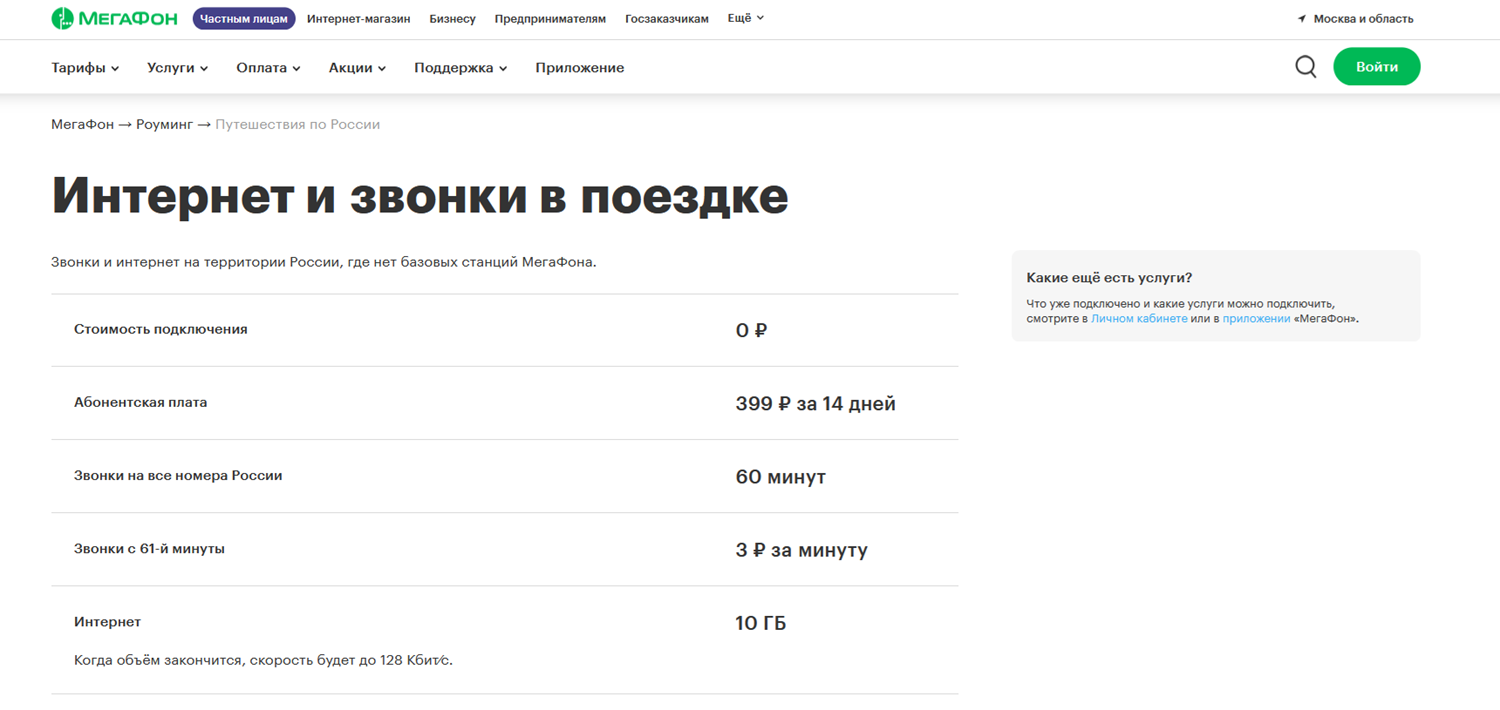
Task: Click Какие ещё есть услуги? heading
Action: tap(1109, 278)
